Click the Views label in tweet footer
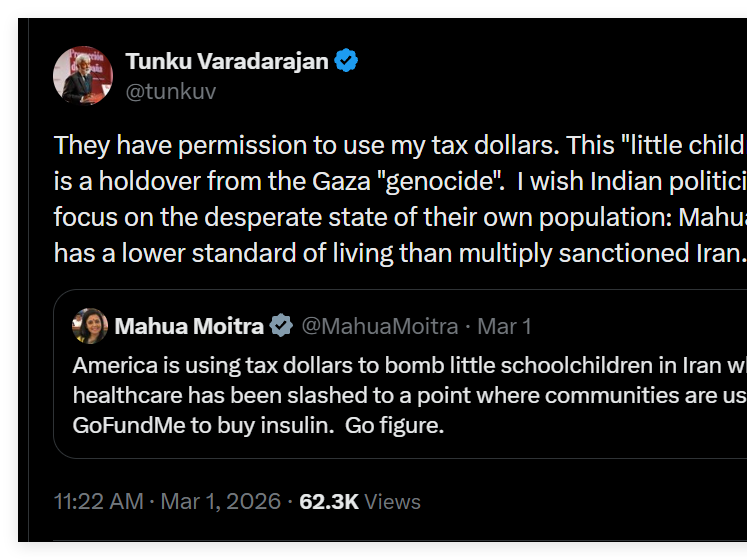 393,502
